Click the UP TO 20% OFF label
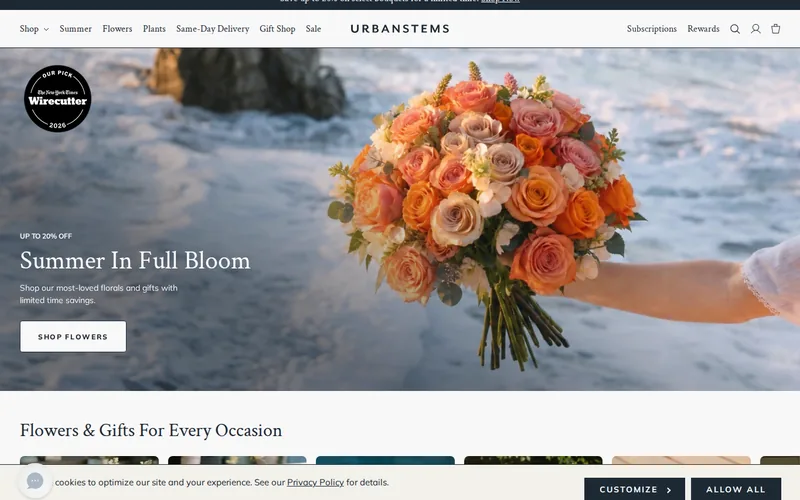The height and width of the screenshot is (500, 800). pyautogui.click(x=46, y=236)
